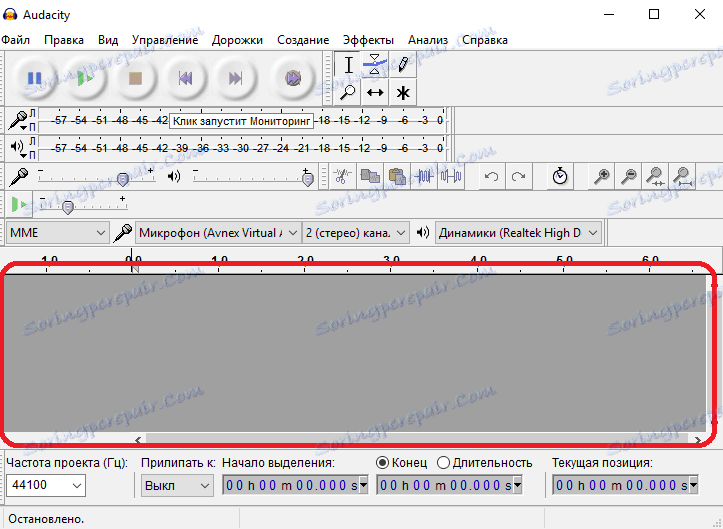
Task: Click the timeline ruler at 3.0
Action: coord(391,262)
